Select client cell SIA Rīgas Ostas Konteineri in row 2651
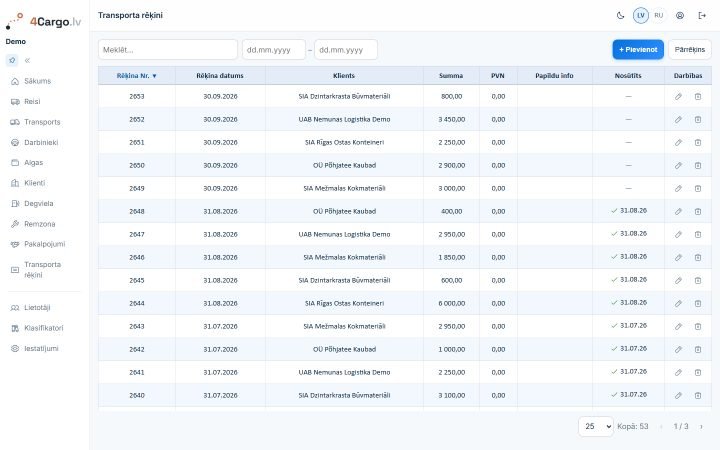The width and height of the screenshot is (720, 450). (344, 142)
